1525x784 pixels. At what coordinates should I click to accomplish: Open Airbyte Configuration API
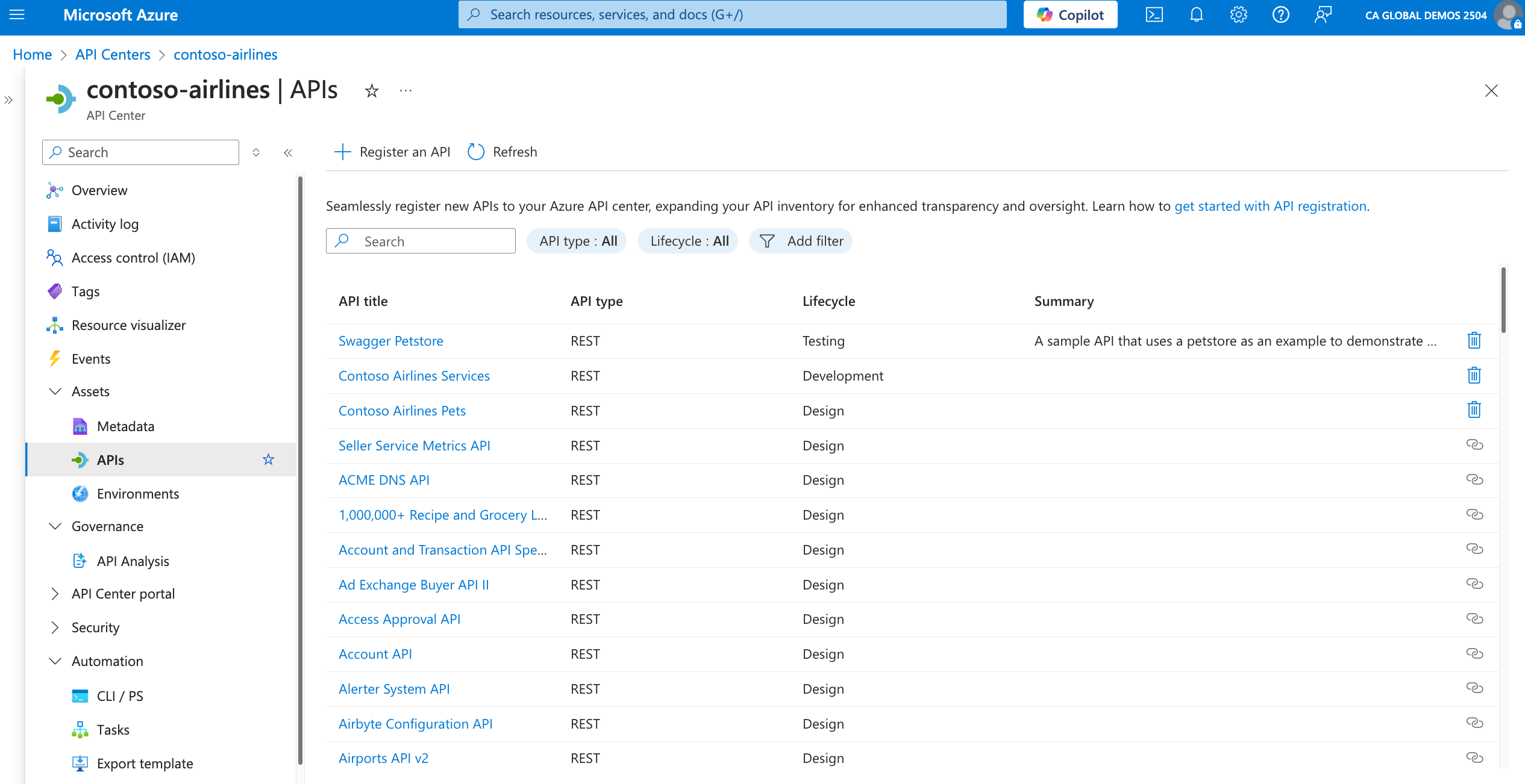pos(416,724)
